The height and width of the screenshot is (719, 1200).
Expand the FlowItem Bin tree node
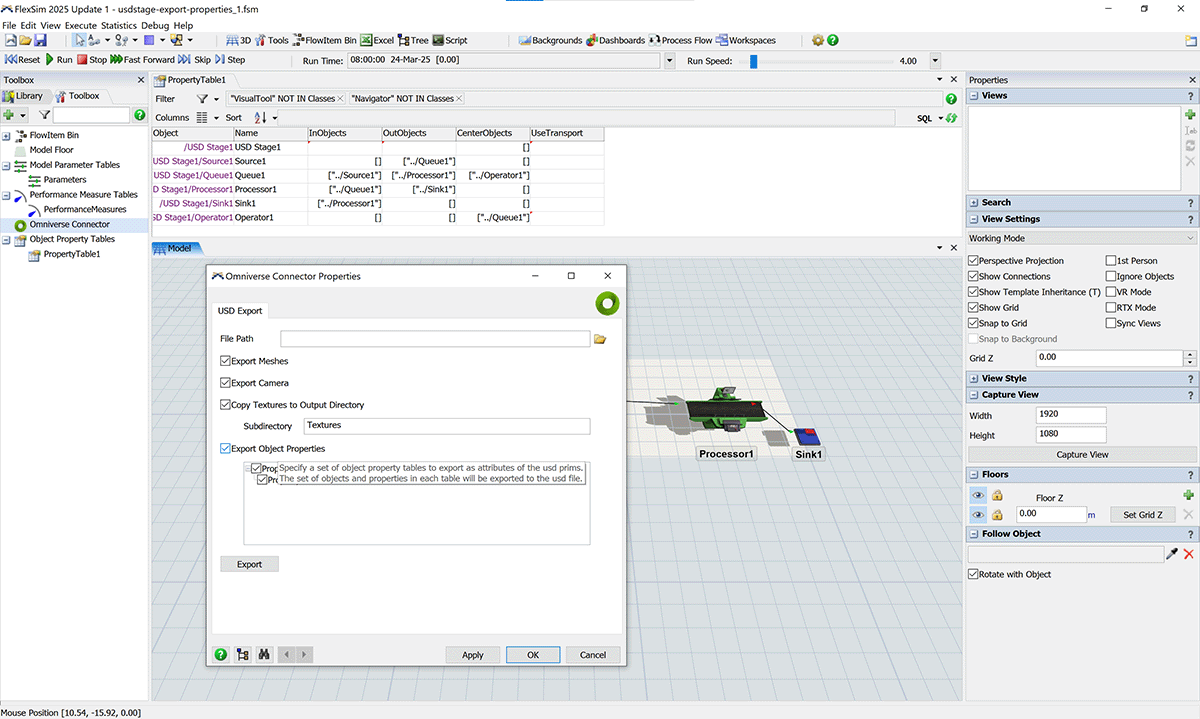pyautogui.click(x=7, y=135)
